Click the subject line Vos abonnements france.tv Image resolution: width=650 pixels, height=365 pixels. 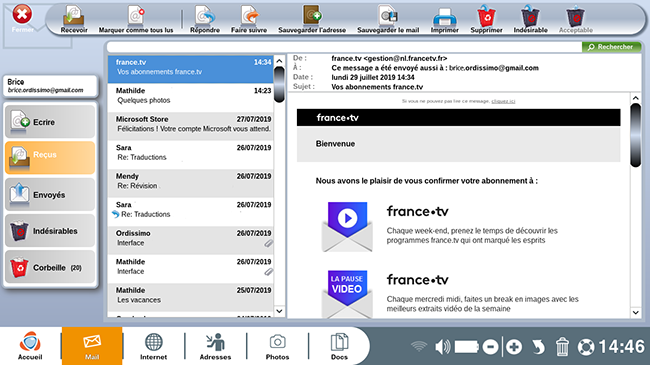(377, 87)
